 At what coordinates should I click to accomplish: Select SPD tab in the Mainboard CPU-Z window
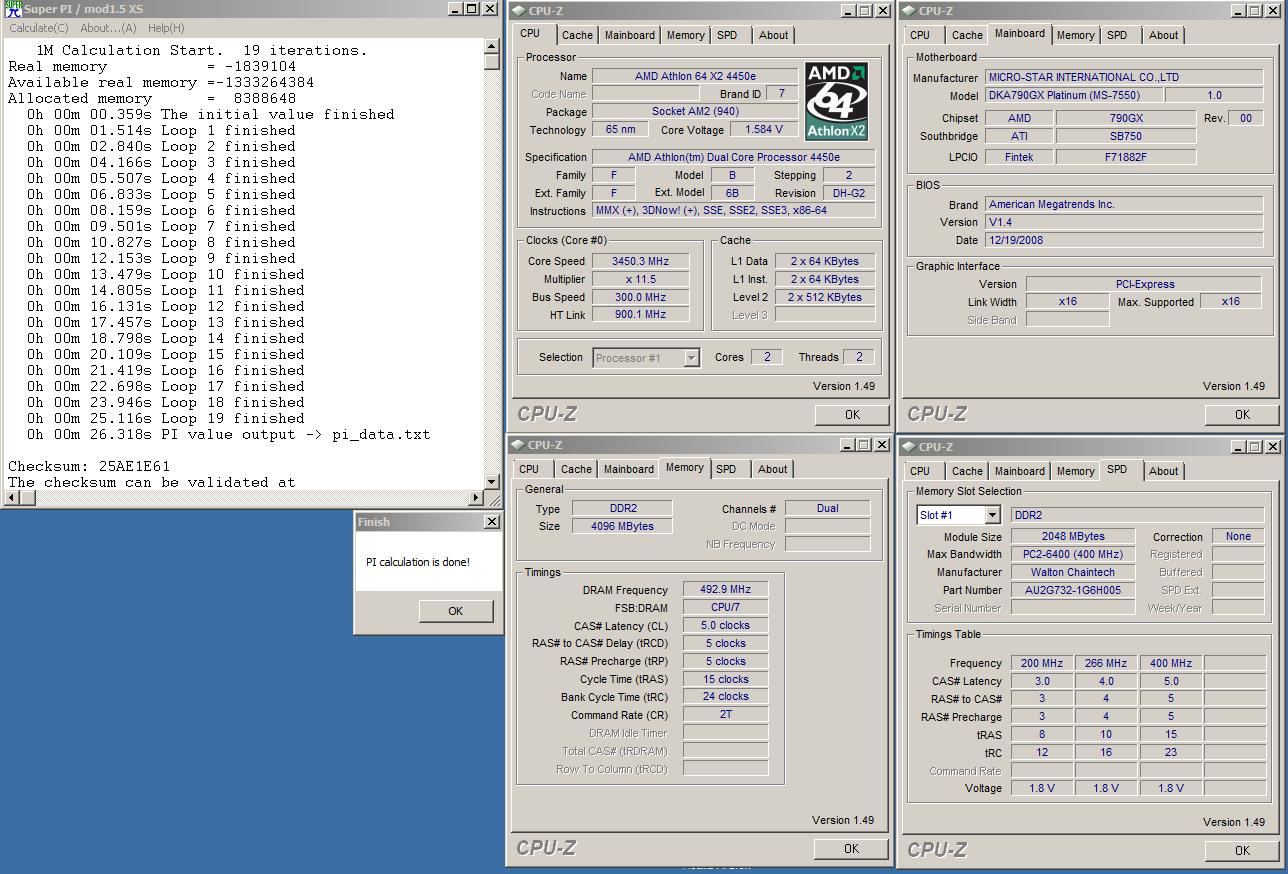pyautogui.click(x=1117, y=35)
